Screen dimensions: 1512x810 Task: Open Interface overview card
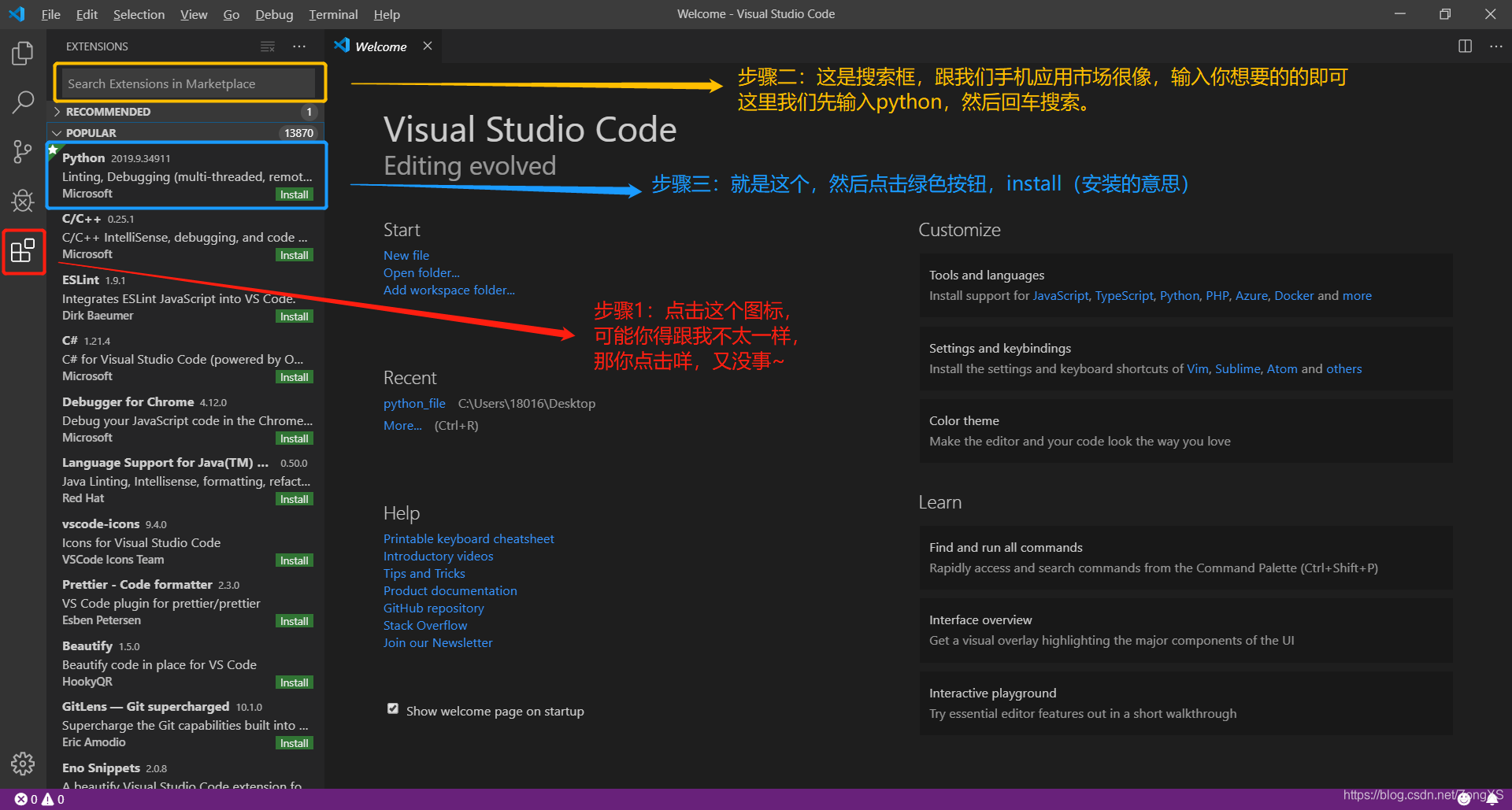1186,630
